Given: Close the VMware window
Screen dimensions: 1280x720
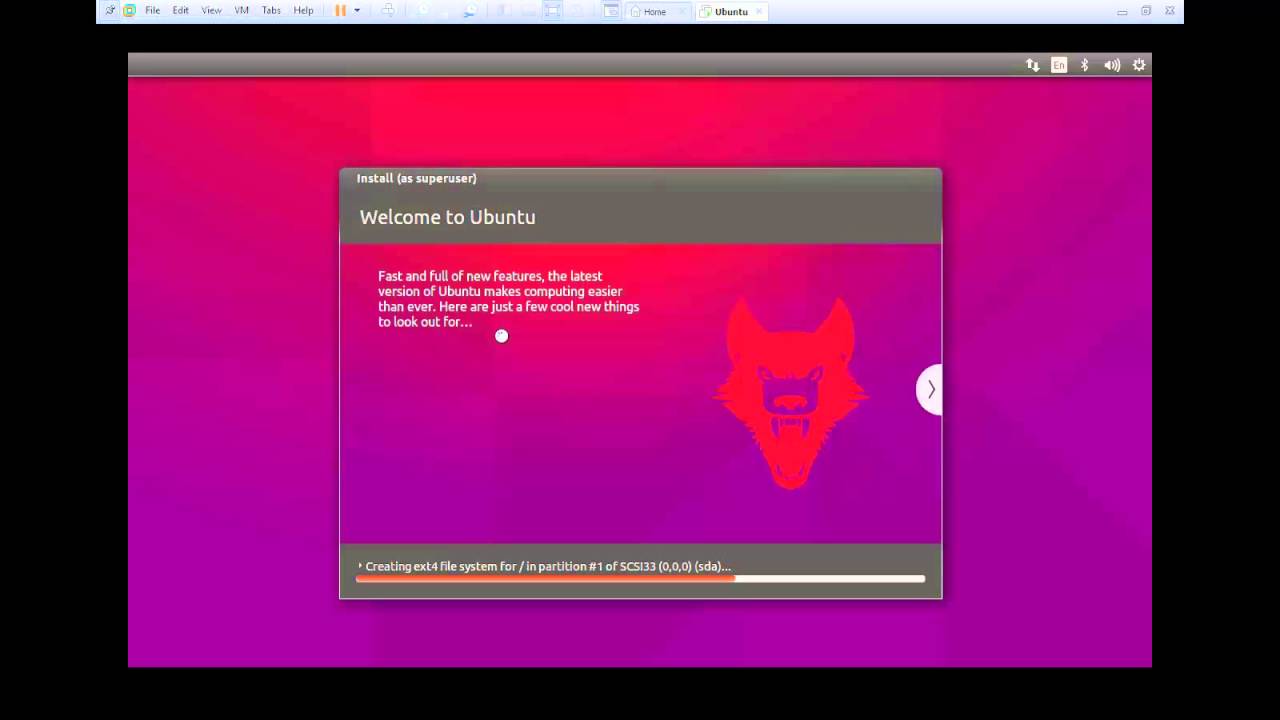Looking at the screenshot, I should point(1170,11).
